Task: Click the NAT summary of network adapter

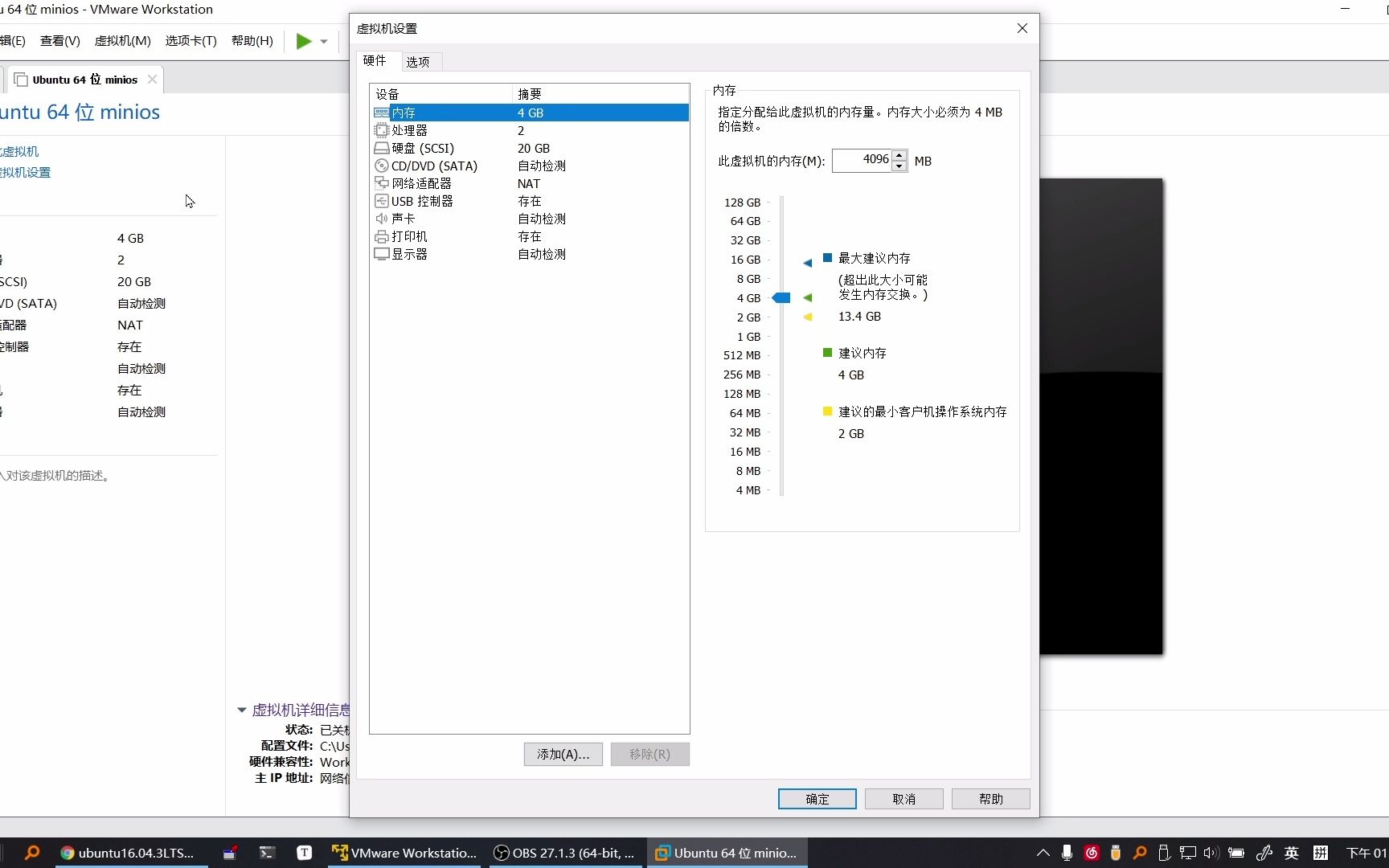Action: pos(529,183)
